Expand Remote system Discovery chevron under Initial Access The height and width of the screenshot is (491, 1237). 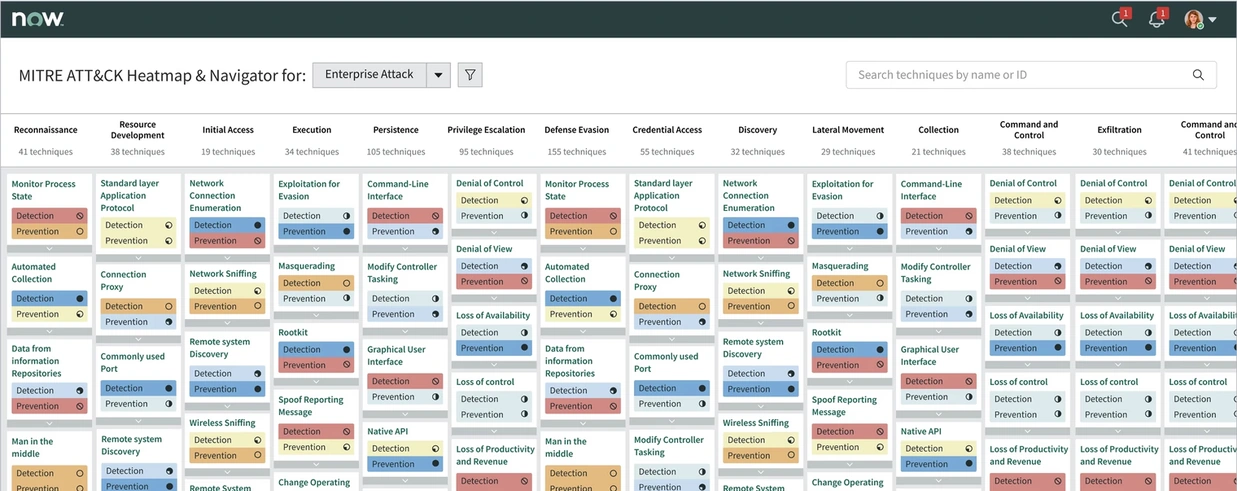point(227,405)
